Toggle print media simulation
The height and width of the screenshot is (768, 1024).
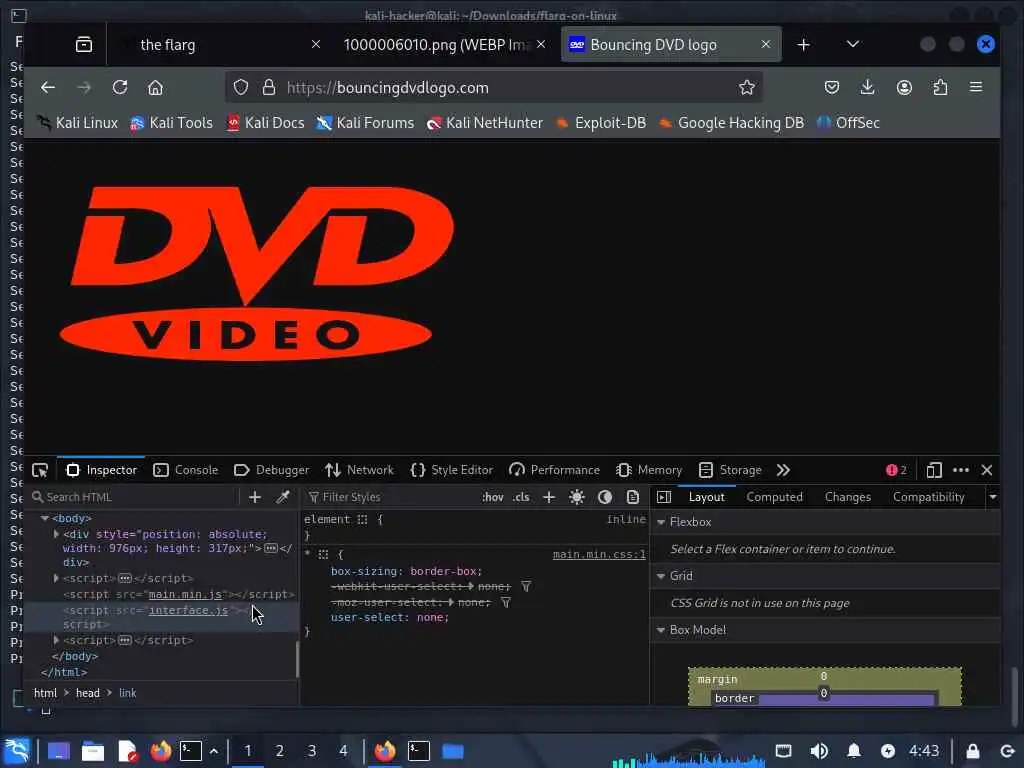[633, 497]
